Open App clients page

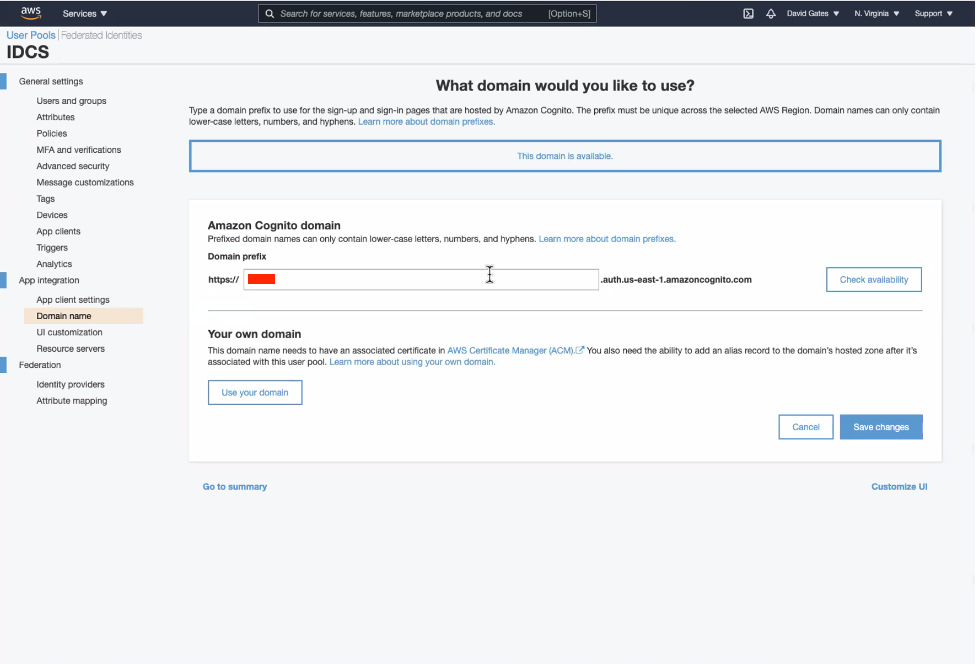tap(58, 231)
